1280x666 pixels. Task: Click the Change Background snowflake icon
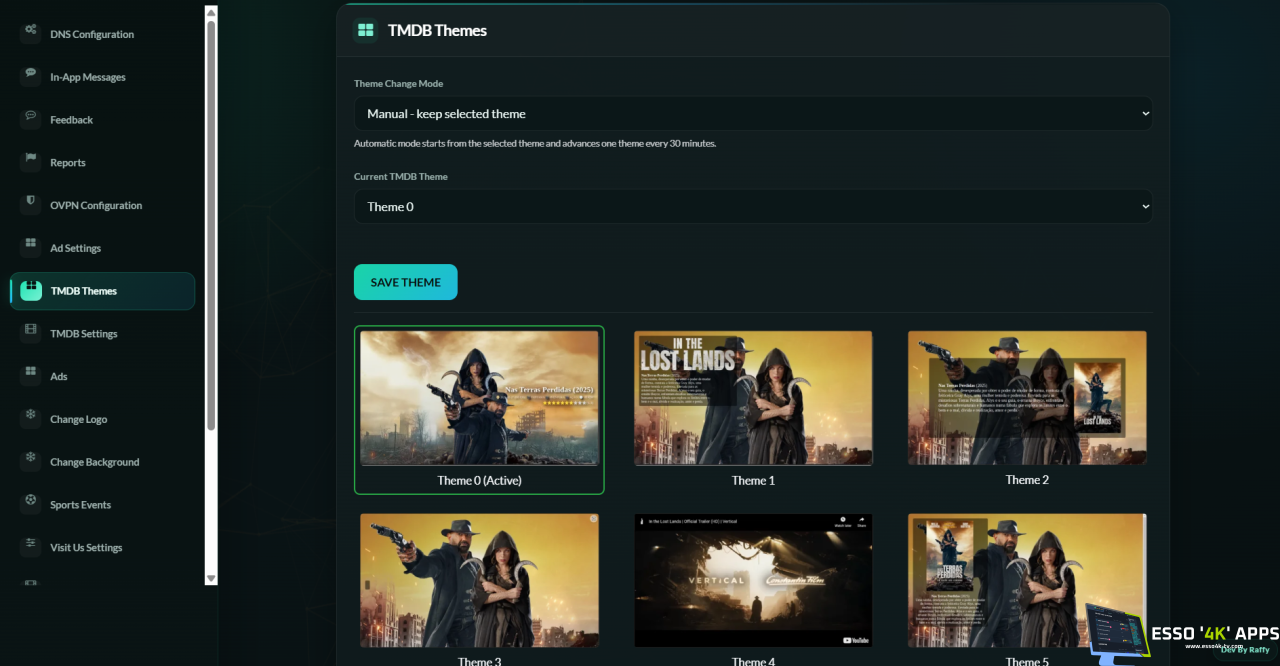pyautogui.click(x=31, y=459)
